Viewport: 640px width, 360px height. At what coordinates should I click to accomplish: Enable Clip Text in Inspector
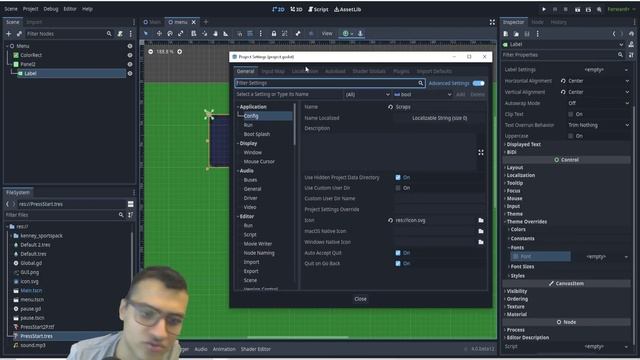click(x=571, y=114)
